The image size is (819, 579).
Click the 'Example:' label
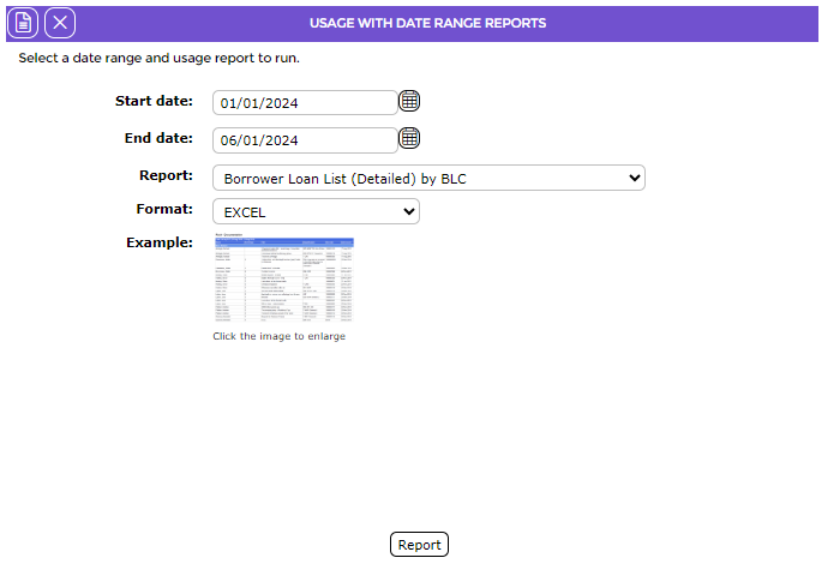[x=160, y=243]
